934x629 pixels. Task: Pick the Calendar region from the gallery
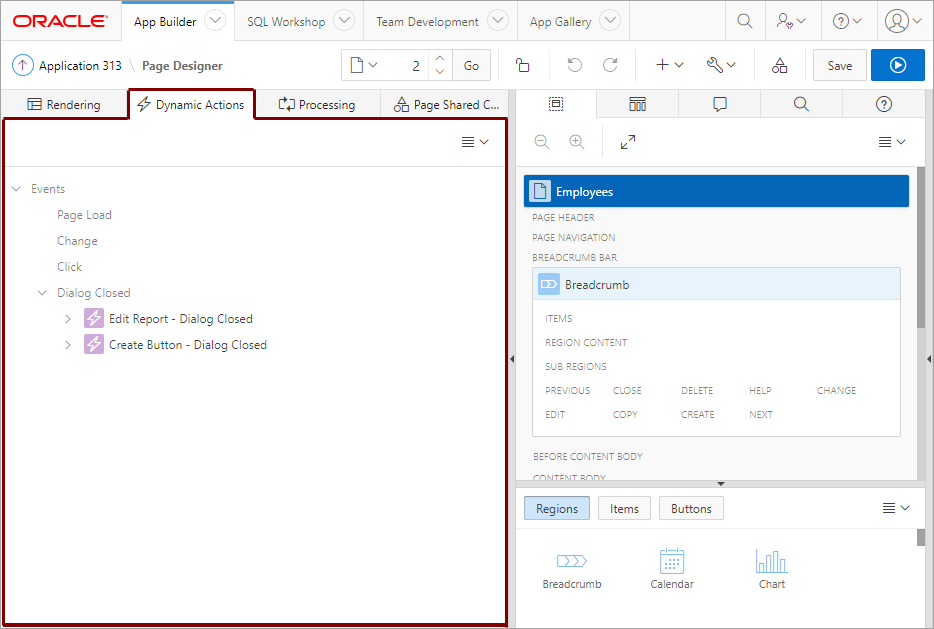click(672, 569)
